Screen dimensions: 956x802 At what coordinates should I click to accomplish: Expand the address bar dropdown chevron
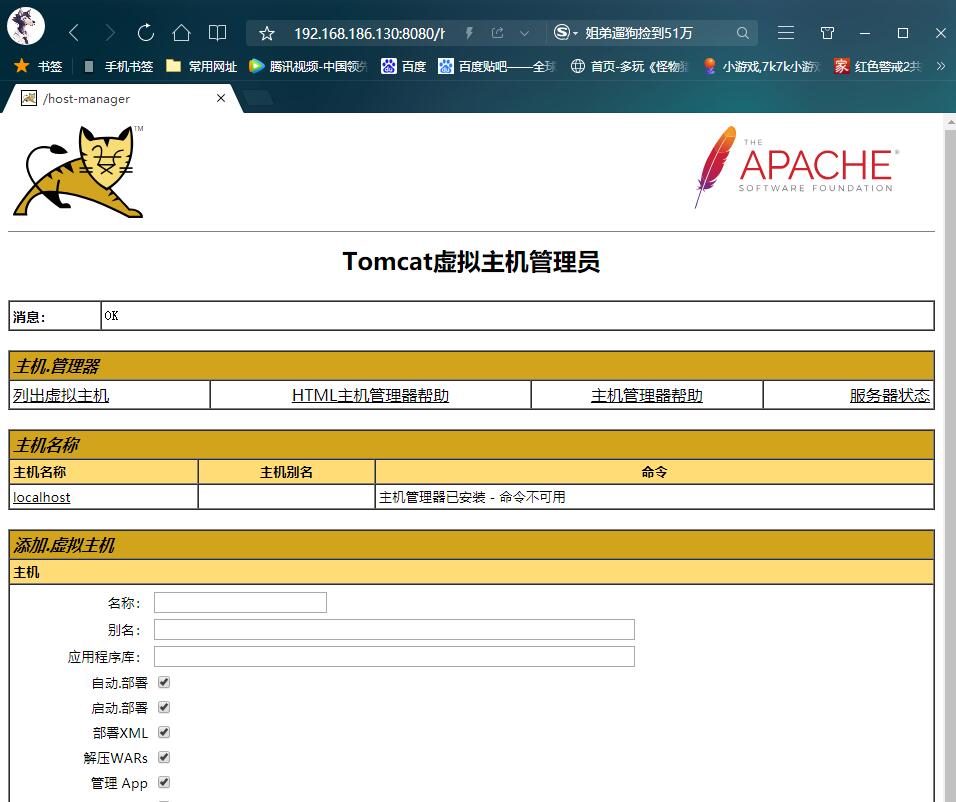point(524,34)
